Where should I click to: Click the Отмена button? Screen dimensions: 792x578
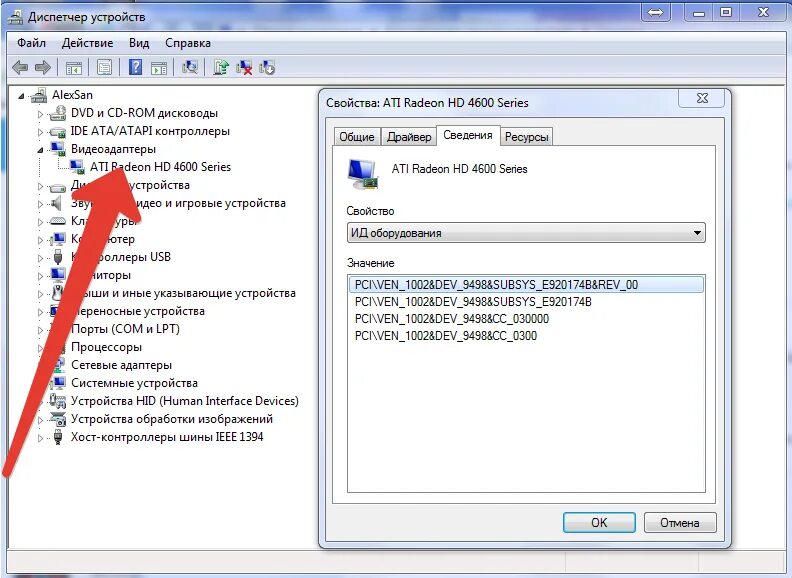pos(680,522)
